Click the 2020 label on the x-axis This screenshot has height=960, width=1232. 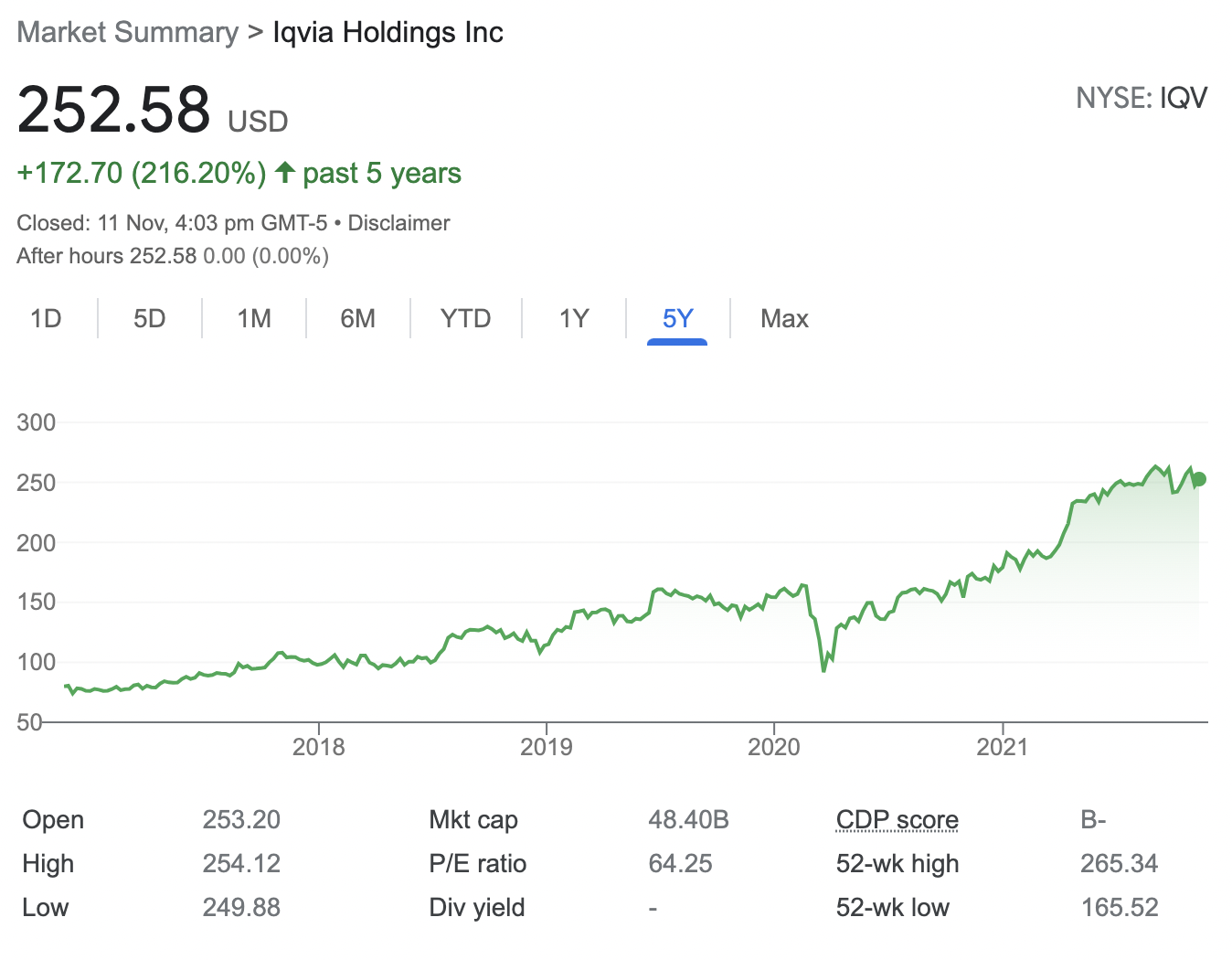[774, 747]
